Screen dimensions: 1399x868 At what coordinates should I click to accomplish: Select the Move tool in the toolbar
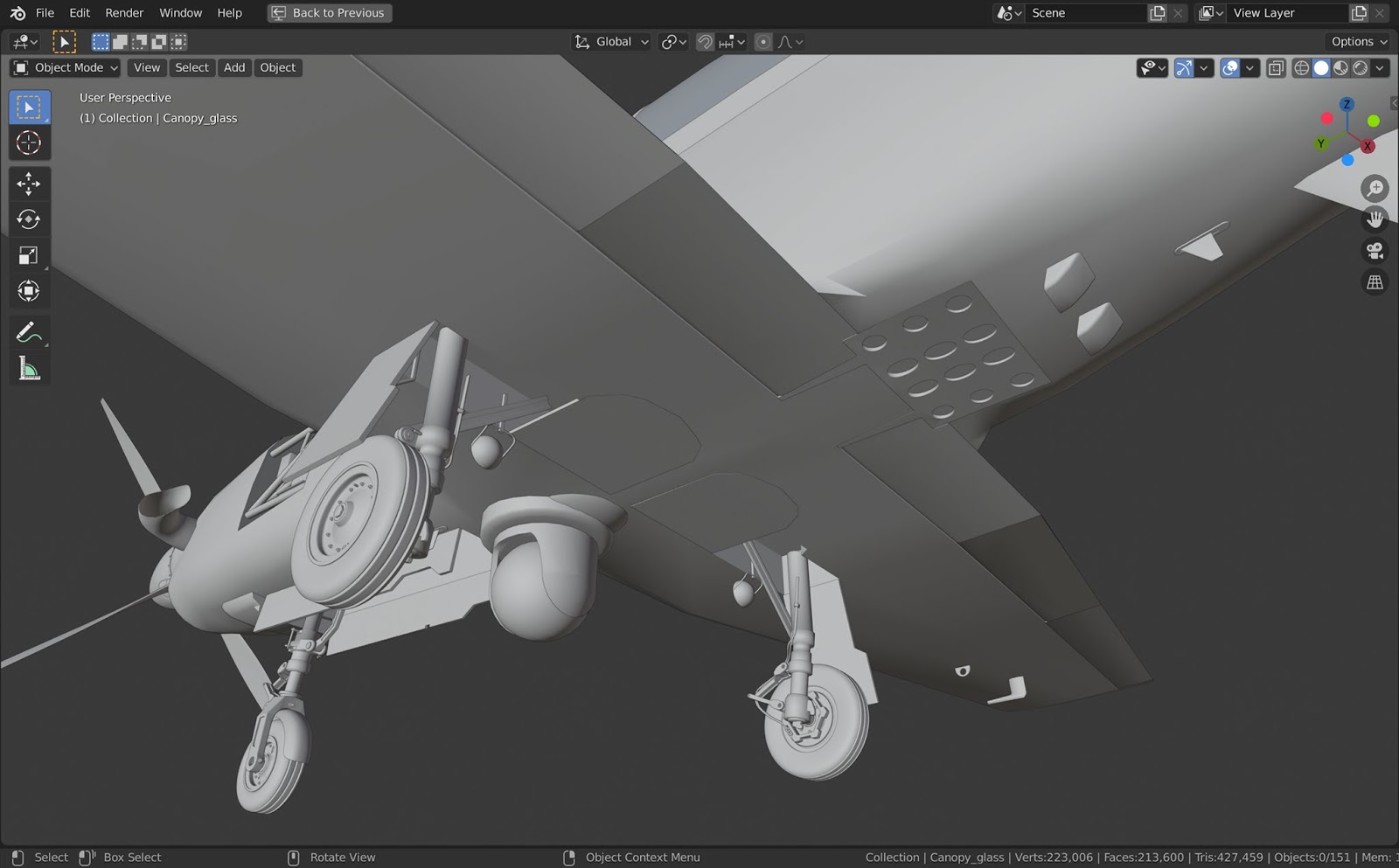29,184
